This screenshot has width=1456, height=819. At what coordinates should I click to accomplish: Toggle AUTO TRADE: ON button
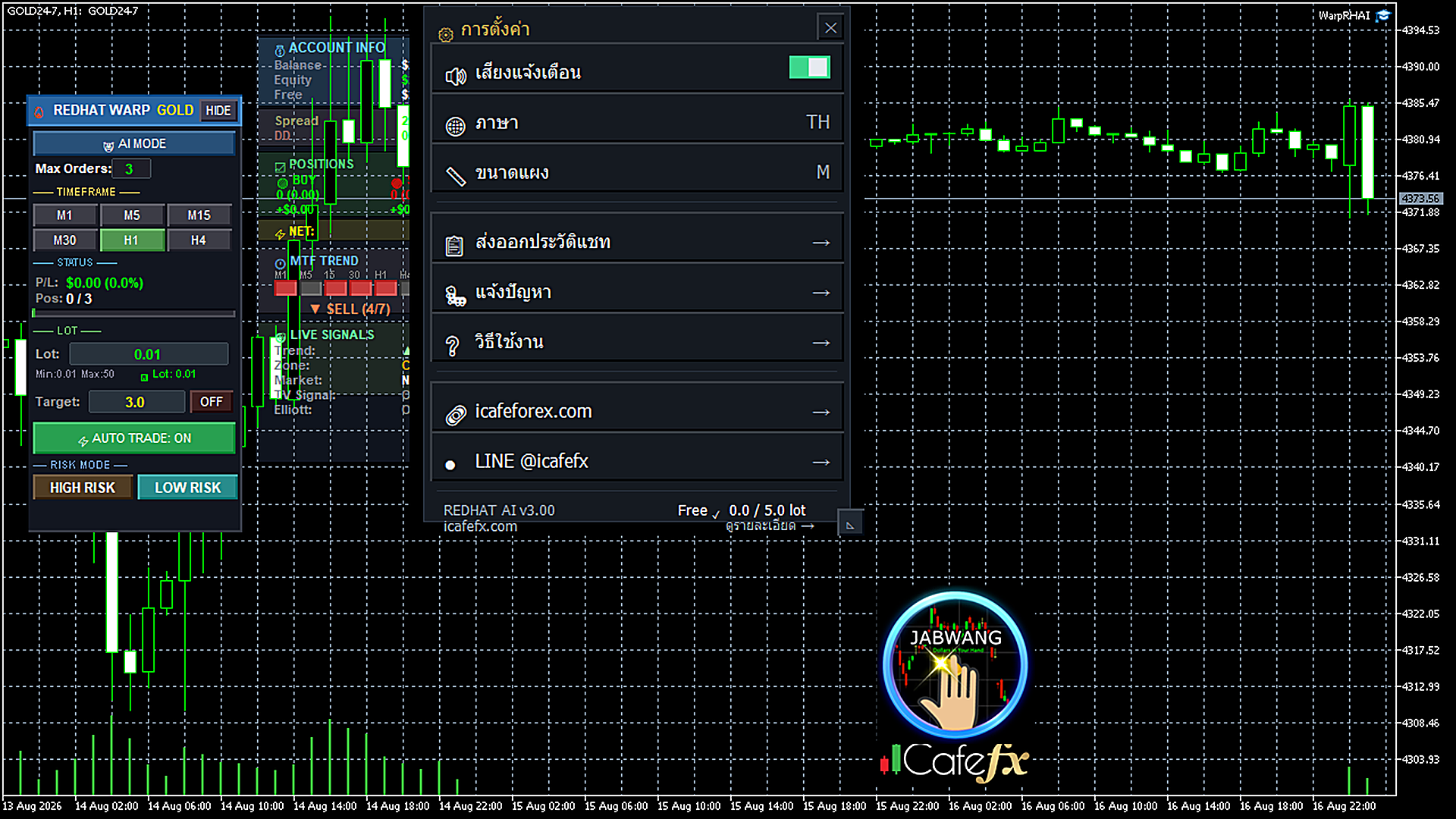(134, 438)
